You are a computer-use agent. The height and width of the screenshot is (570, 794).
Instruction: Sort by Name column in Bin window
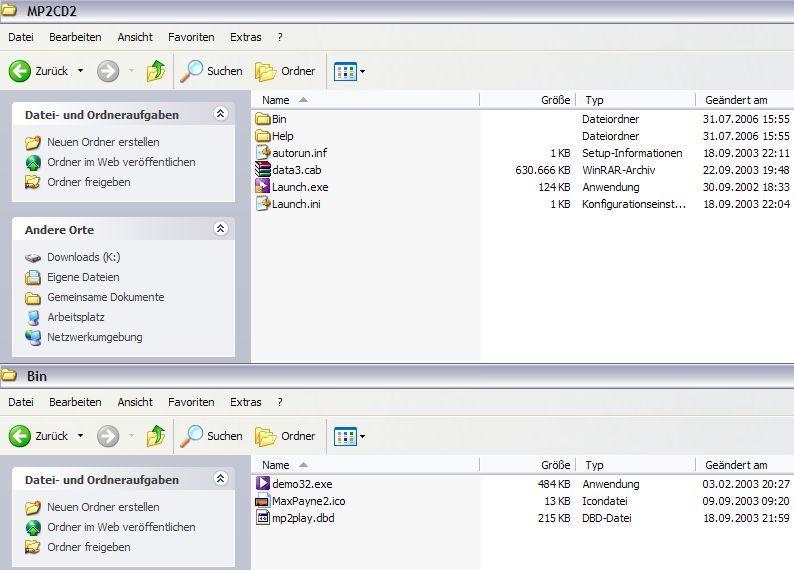point(365,465)
